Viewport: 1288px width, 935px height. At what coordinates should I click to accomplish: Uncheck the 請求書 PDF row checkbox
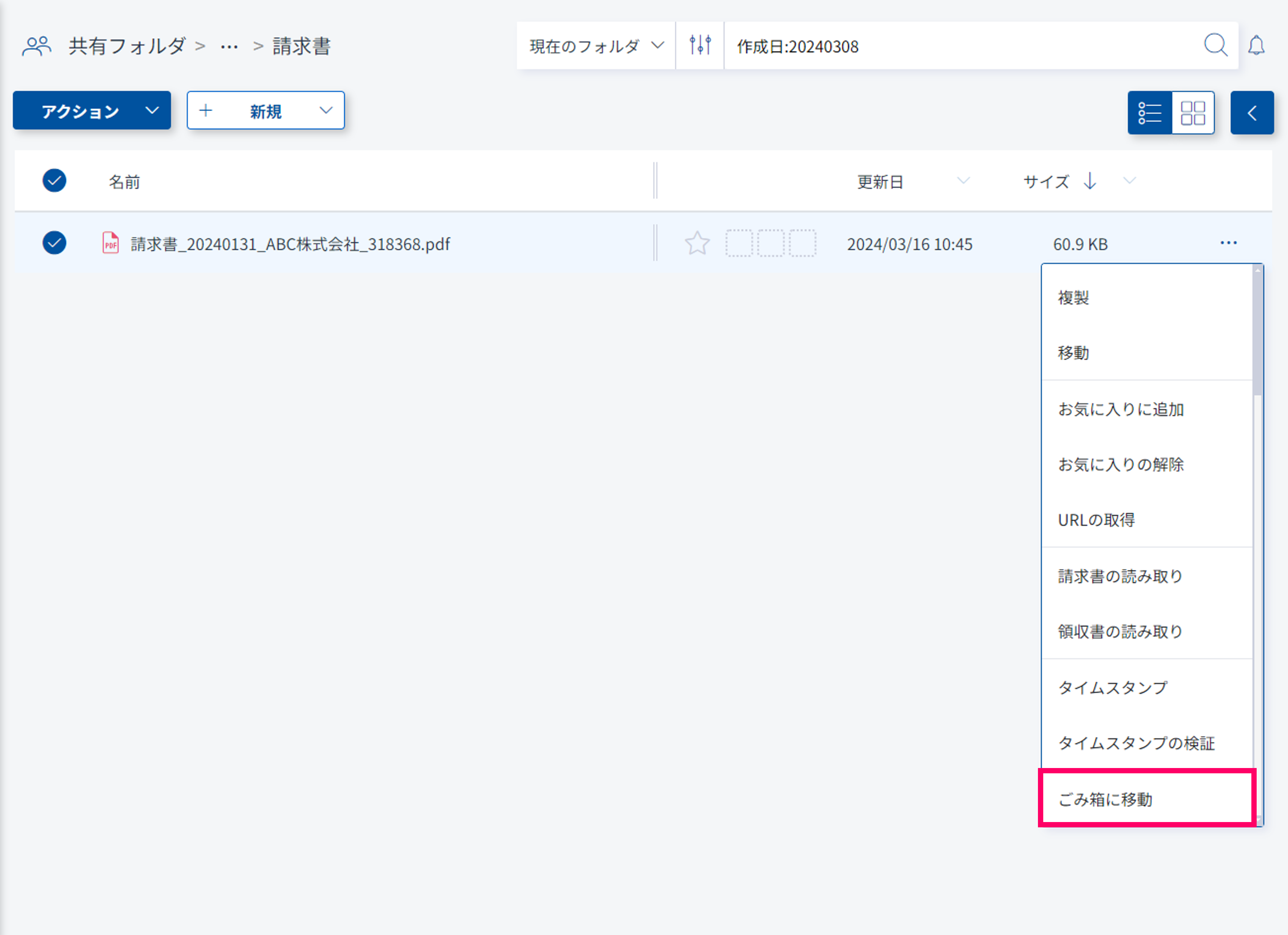54,243
